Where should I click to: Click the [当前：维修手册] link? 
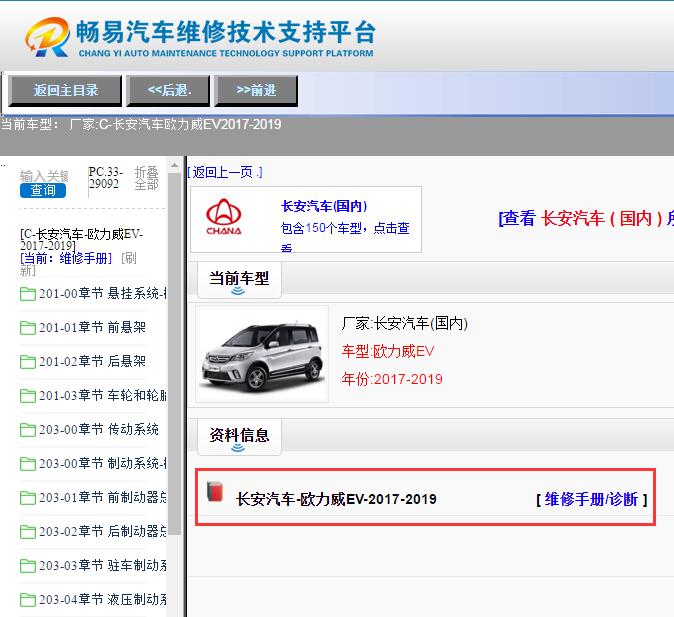66,258
